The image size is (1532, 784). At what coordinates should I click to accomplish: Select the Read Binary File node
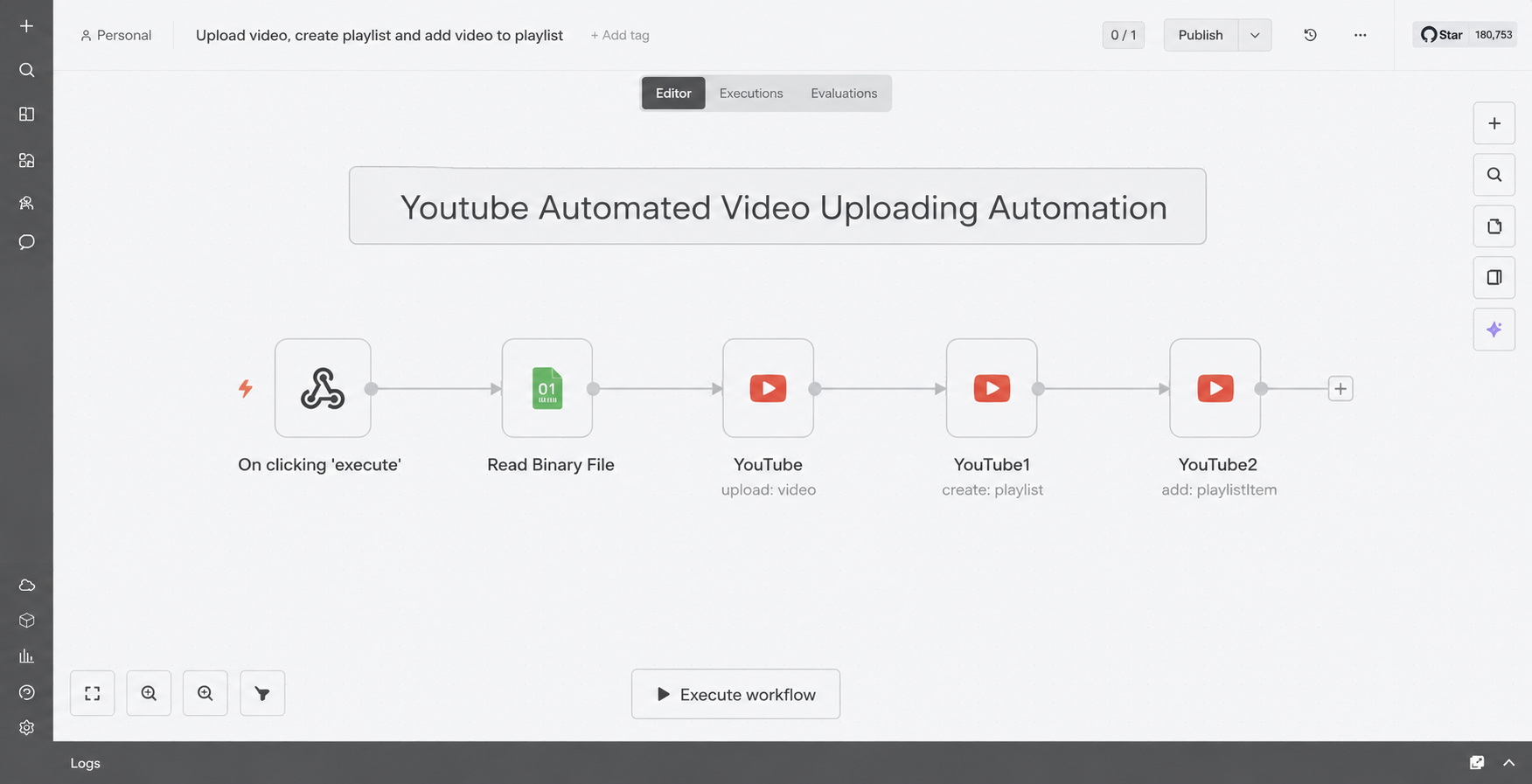[547, 388]
